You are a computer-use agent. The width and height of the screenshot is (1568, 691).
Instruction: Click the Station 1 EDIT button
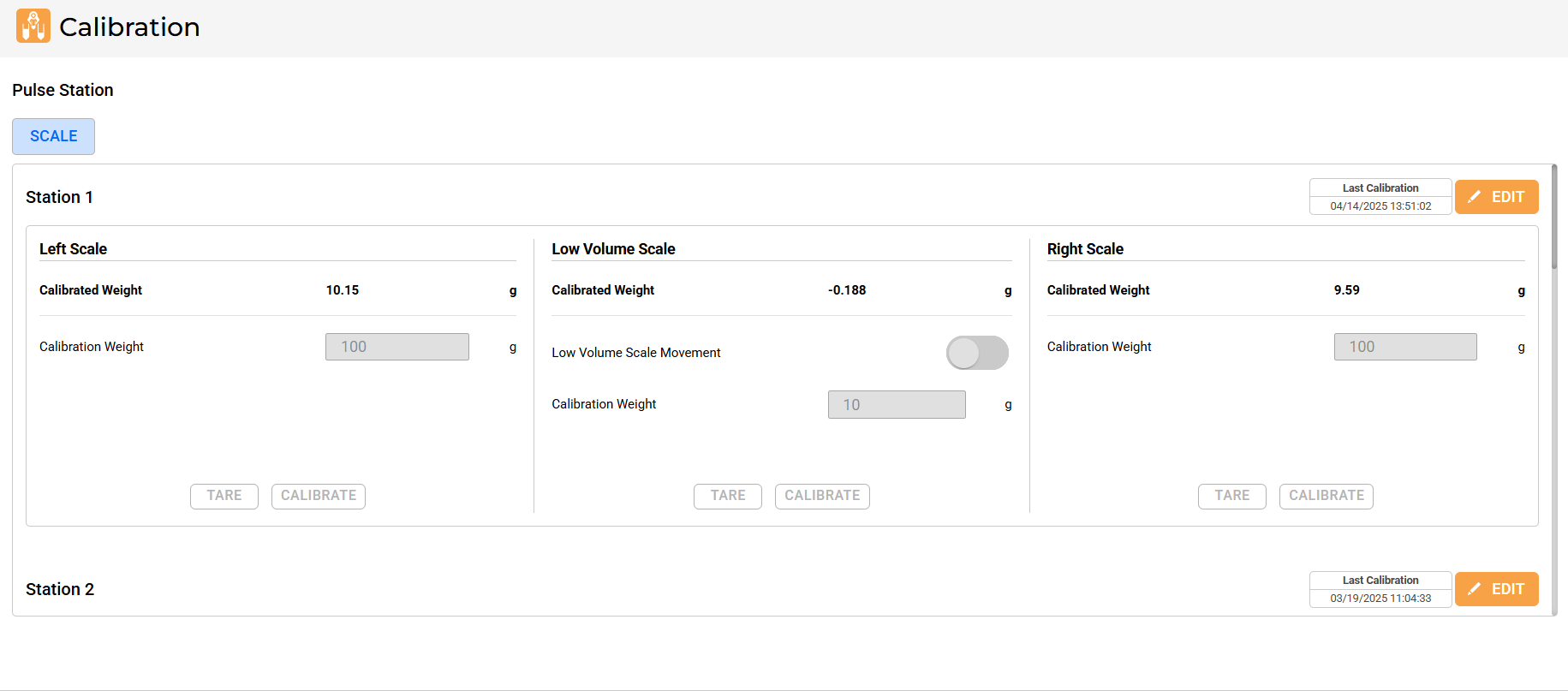(1496, 197)
